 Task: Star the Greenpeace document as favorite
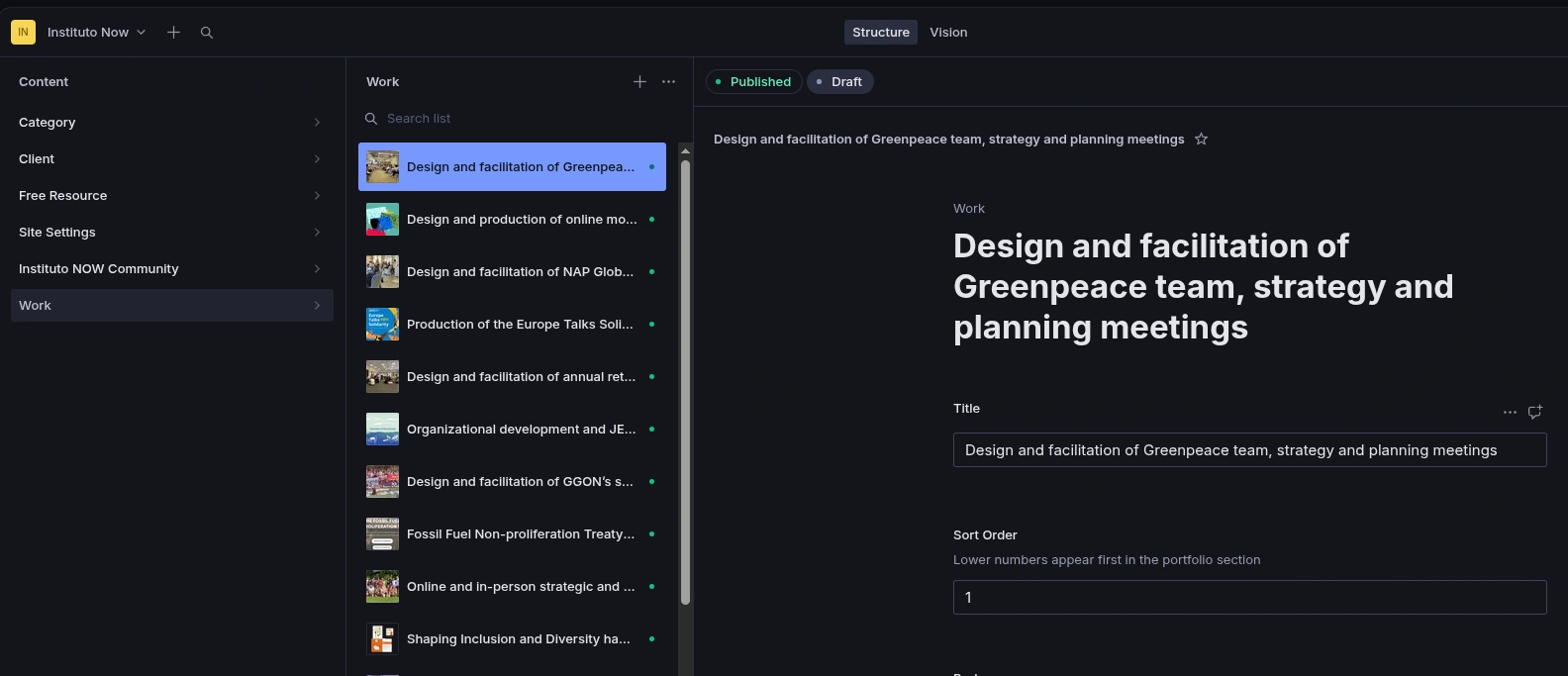(x=1201, y=140)
